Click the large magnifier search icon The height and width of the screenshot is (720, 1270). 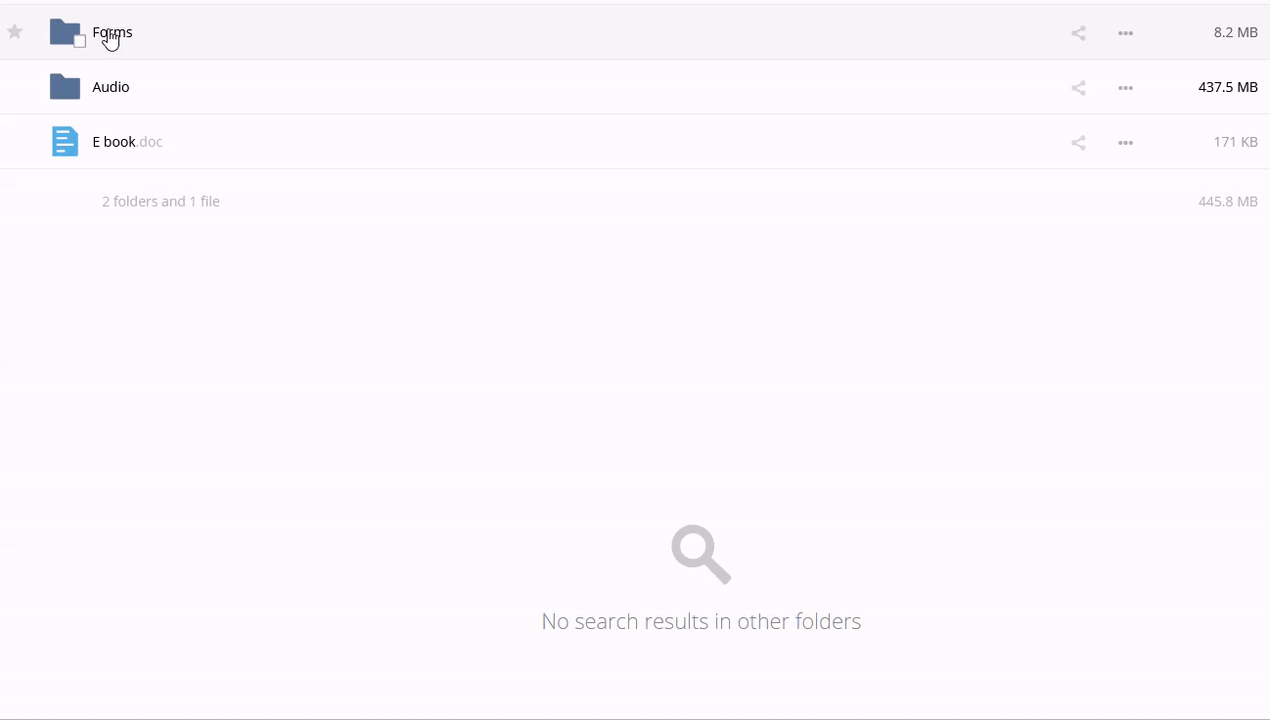pyautogui.click(x=701, y=554)
